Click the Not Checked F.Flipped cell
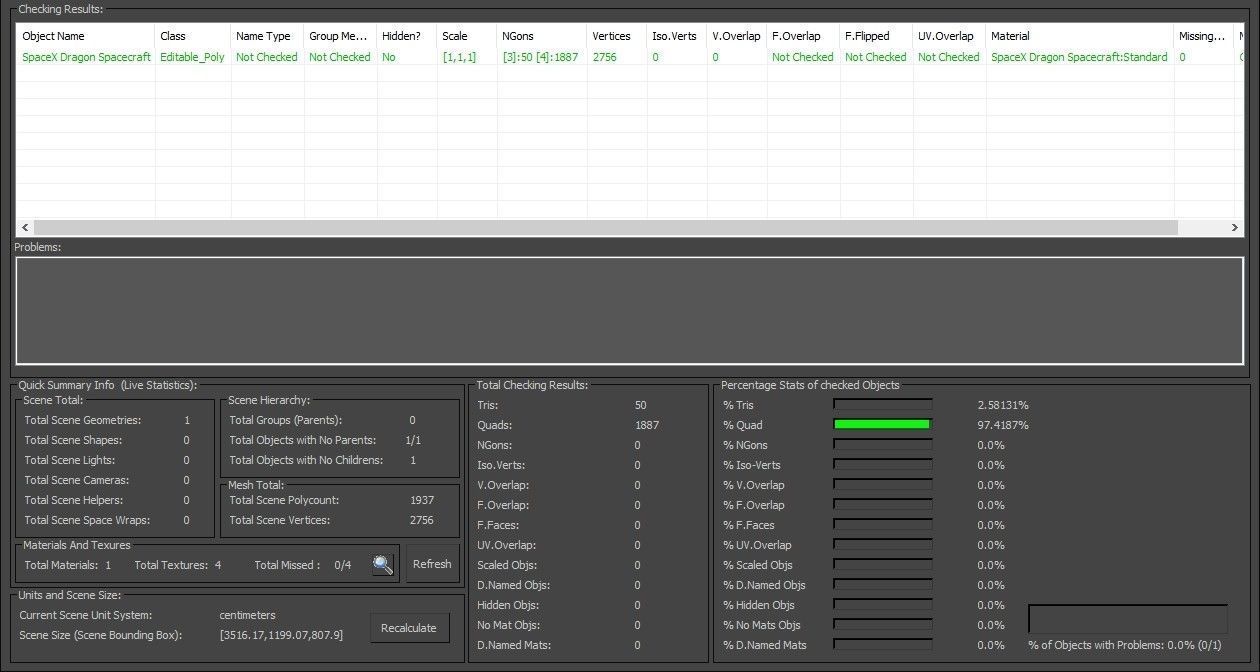The image size is (1260, 672). pos(876,57)
